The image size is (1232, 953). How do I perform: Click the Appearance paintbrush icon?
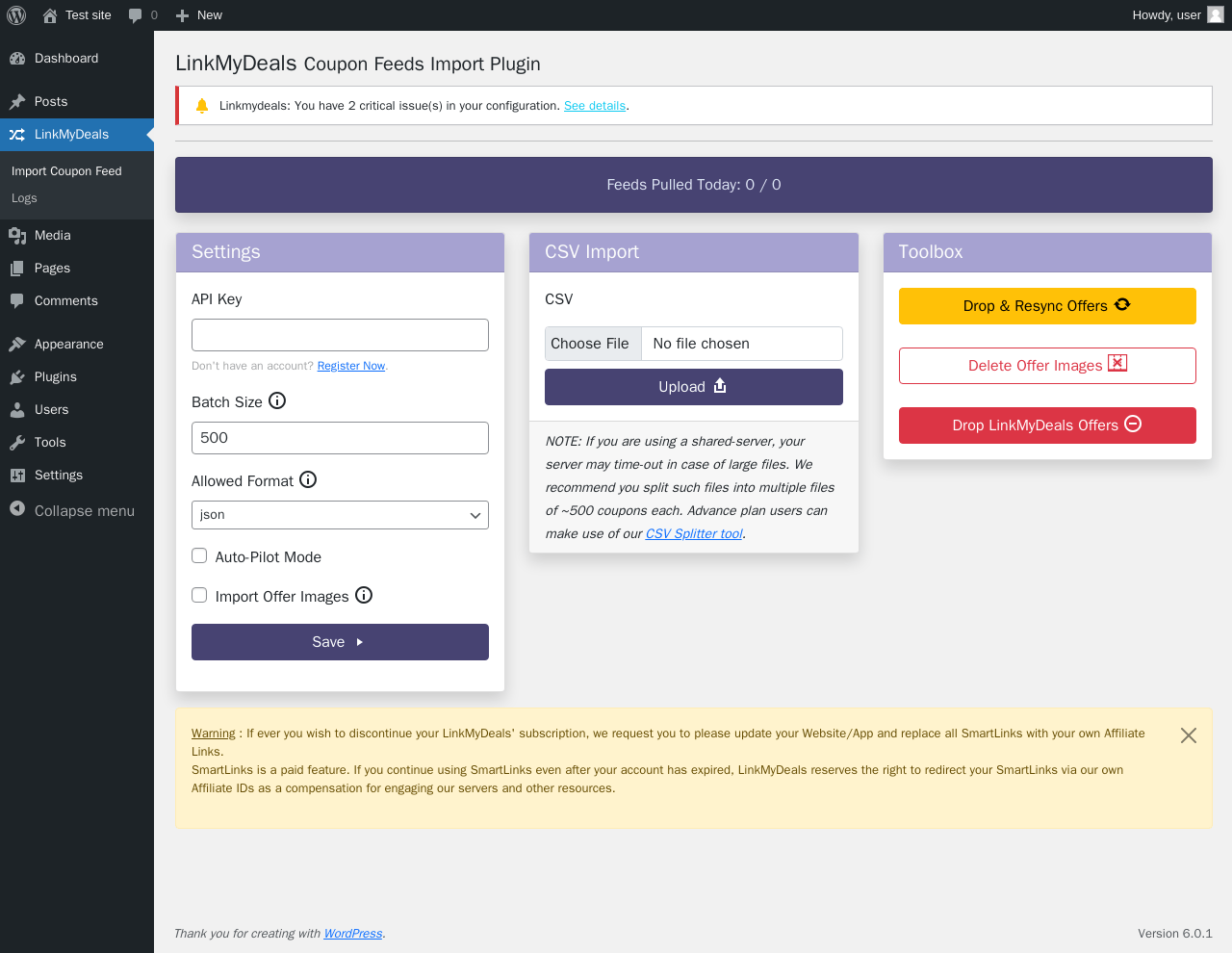tap(17, 344)
